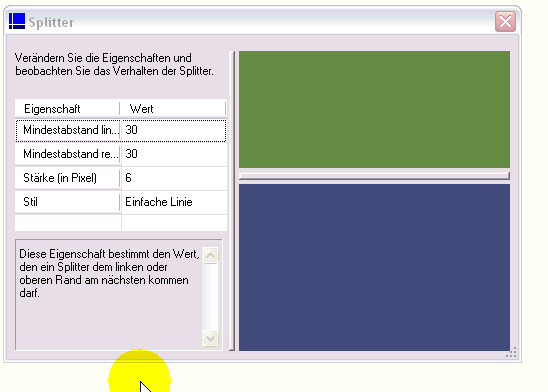548x392 pixels.
Task: Click the Wert column header
Action: pyautogui.click(x=173, y=109)
